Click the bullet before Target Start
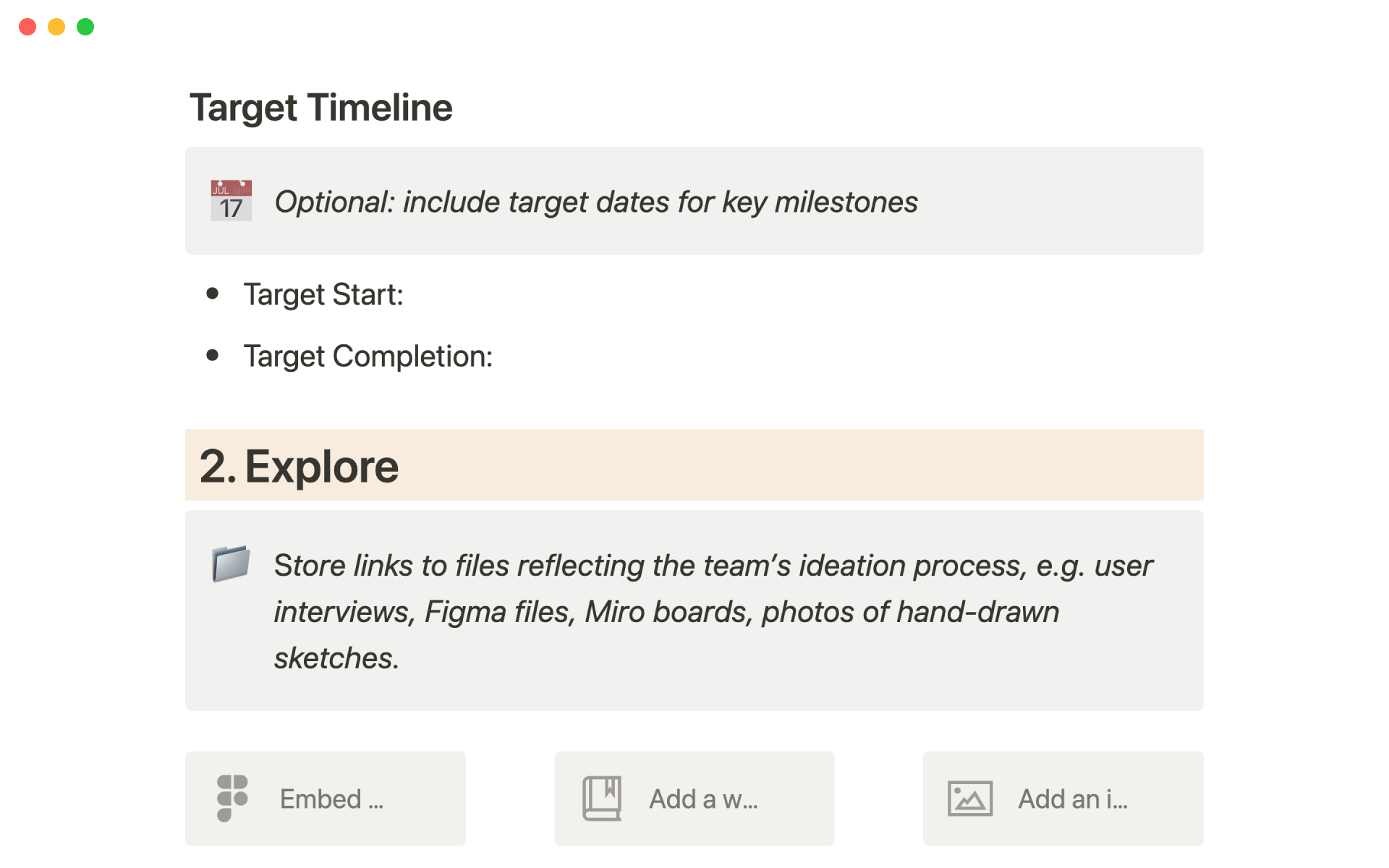Viewport: 1389px width, 868px height. coord(213,294)
